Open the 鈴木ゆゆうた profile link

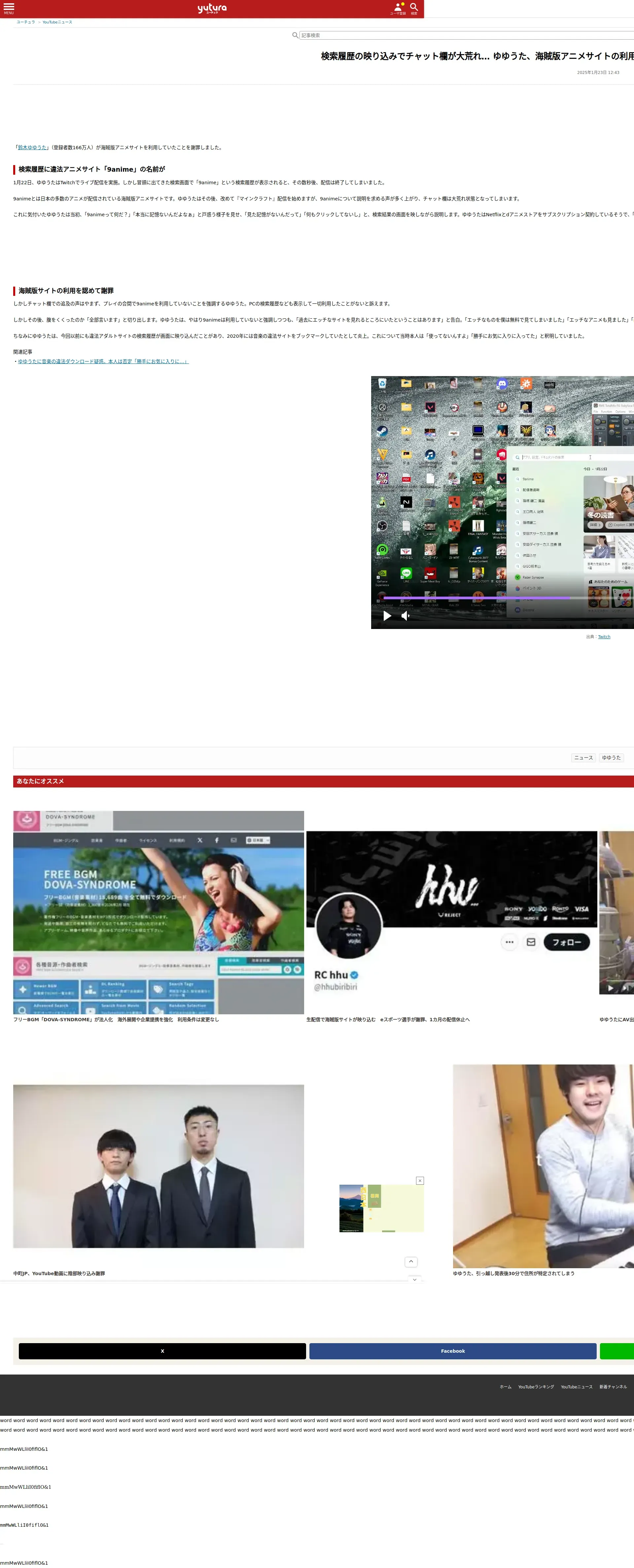pyautogui.click(x=32, y=147)
